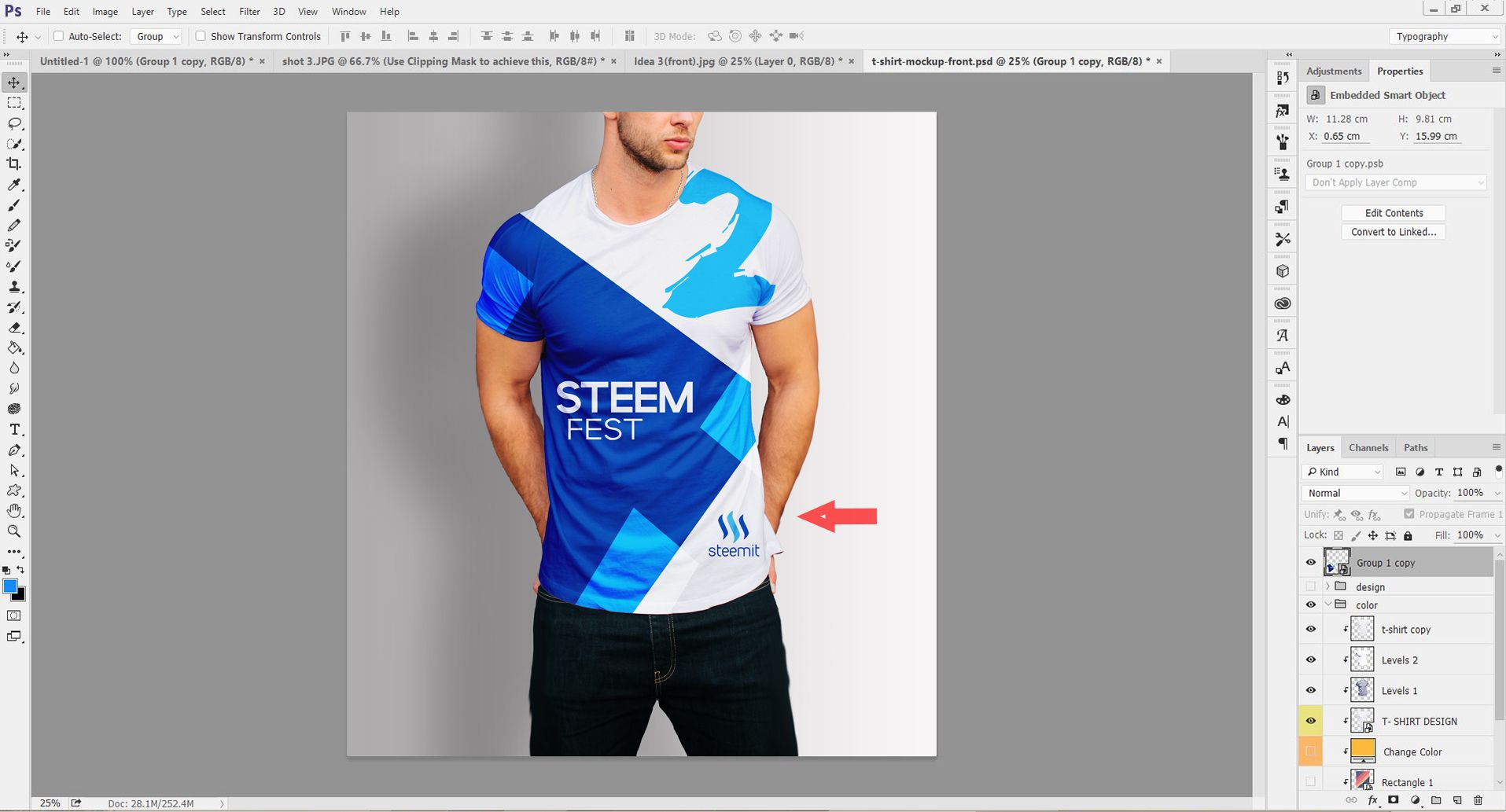Open the Opacity value dropdown arrow
Screen dimensions: 1506x812
click(x=1497, y=493)
